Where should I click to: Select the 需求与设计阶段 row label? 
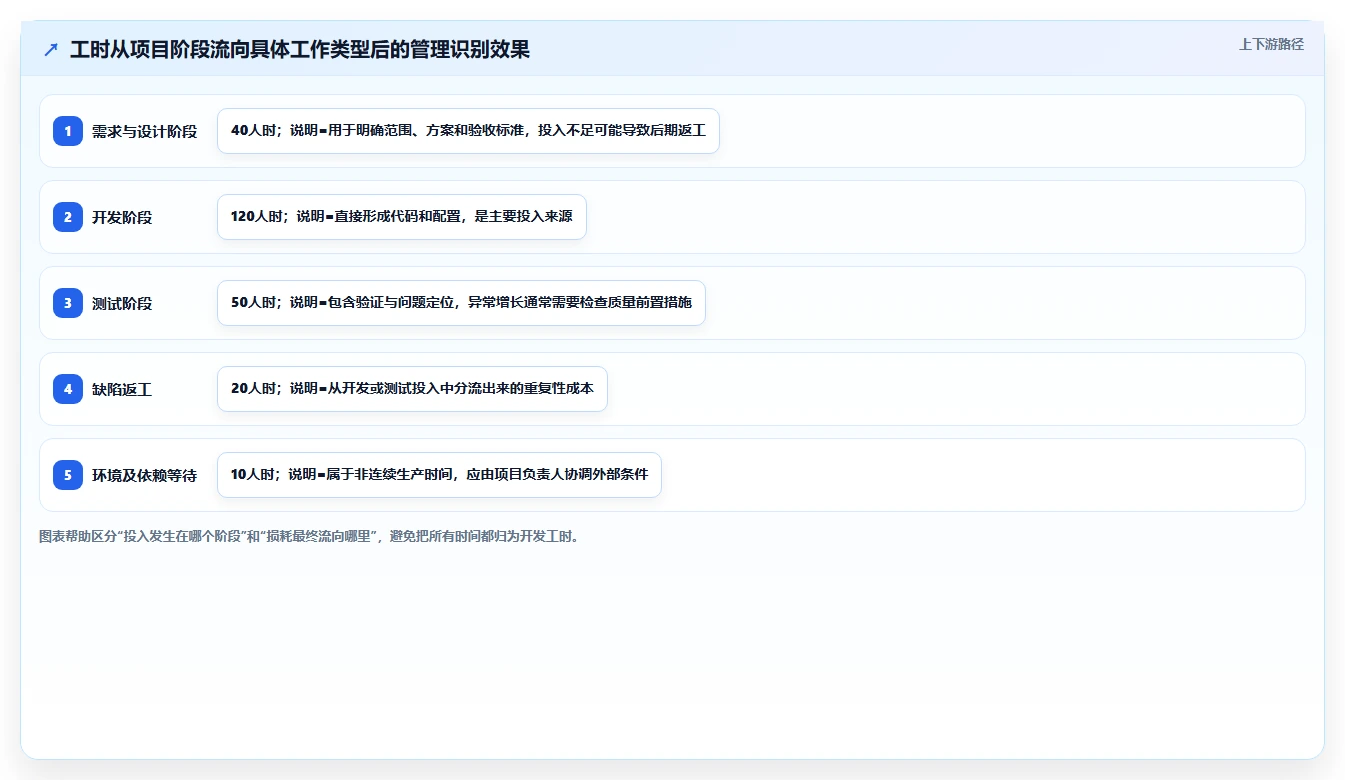(x=145, y=131)
